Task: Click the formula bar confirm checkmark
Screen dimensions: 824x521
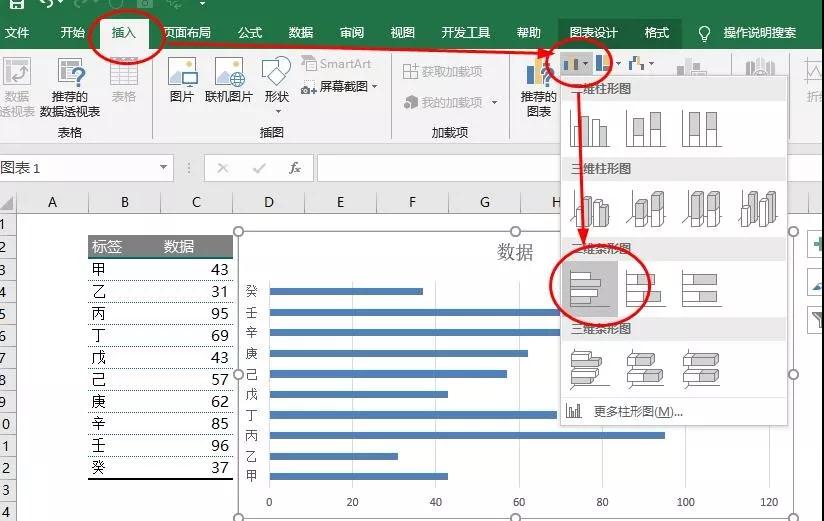Action: click(x=259, y=168)
